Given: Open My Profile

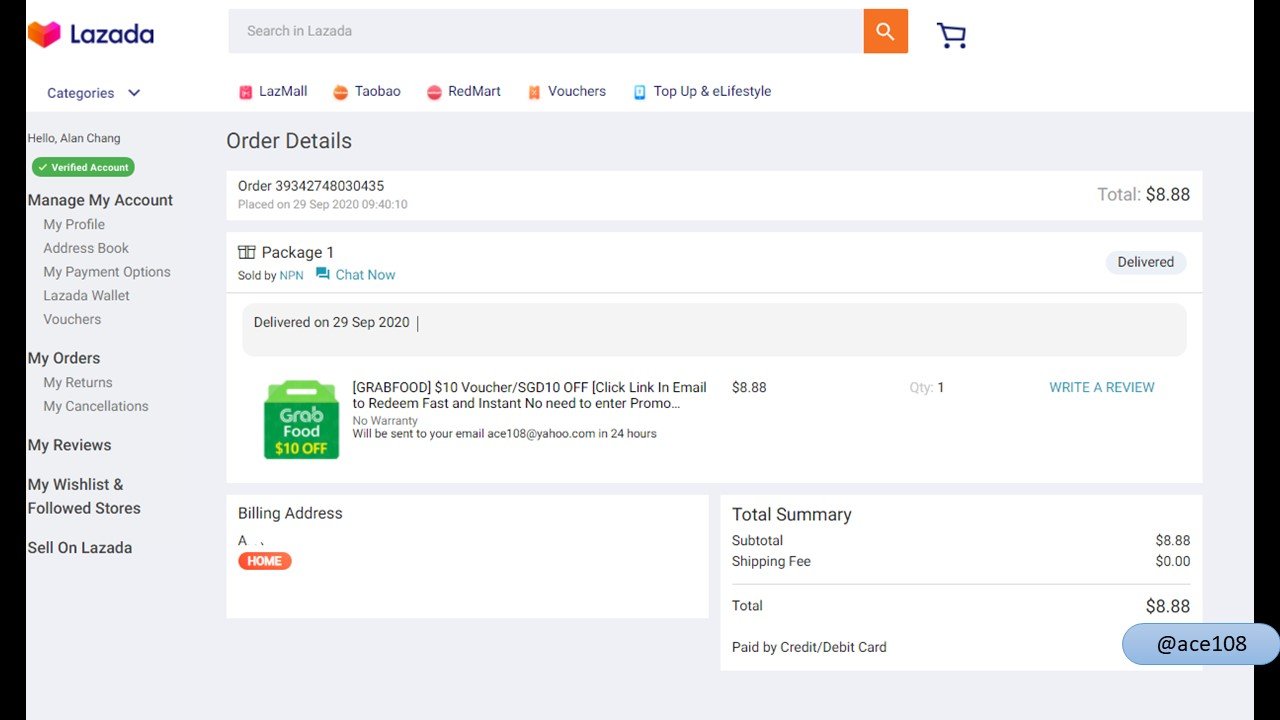Looking at the screenshot, I should tap(74, 224).
